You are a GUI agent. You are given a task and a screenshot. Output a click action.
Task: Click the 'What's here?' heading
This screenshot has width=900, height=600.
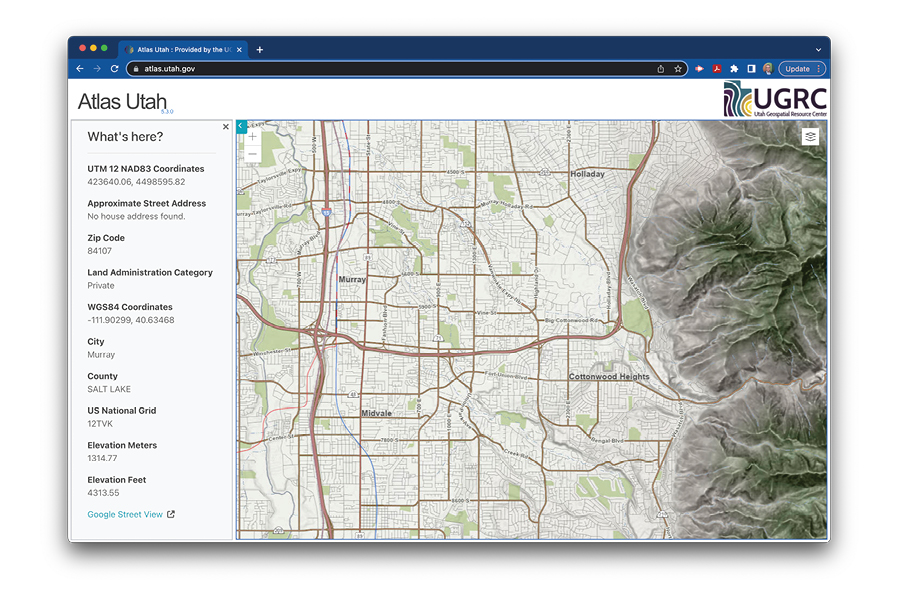coord(125,137)
